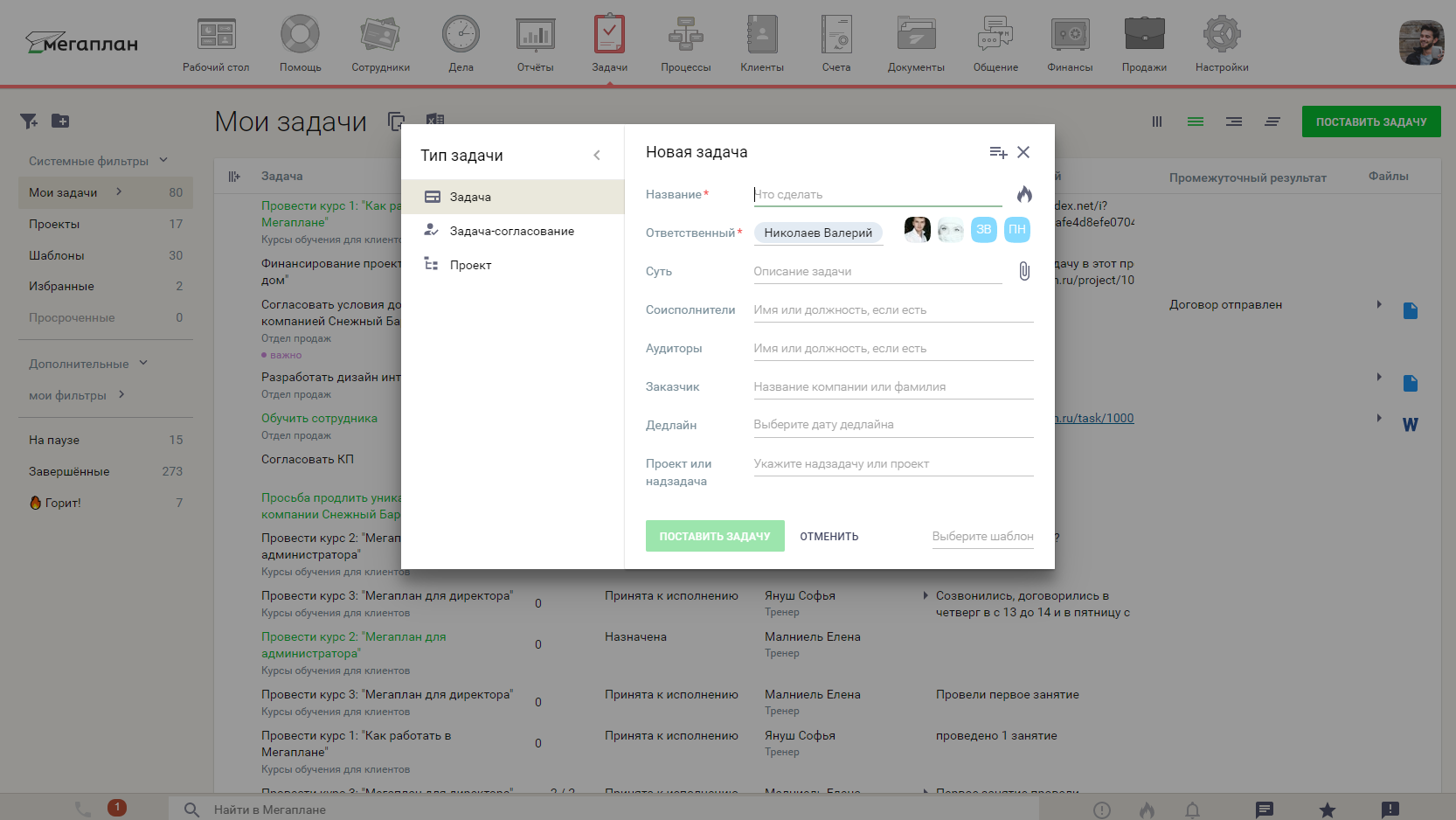Open Клиенты section
1456x820 pixels.
pos(762,44)
